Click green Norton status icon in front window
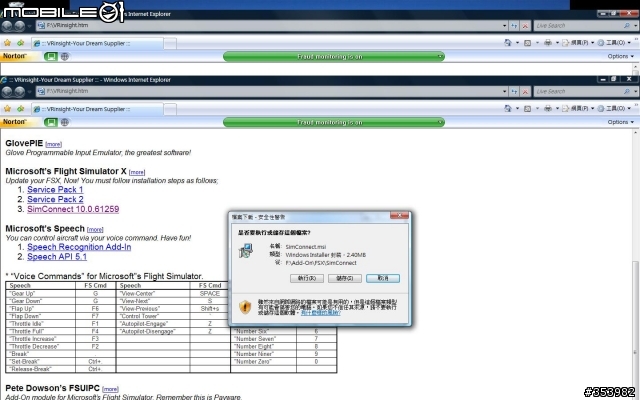Viewport: 640px width, 400px height. [x=51, y=122]
